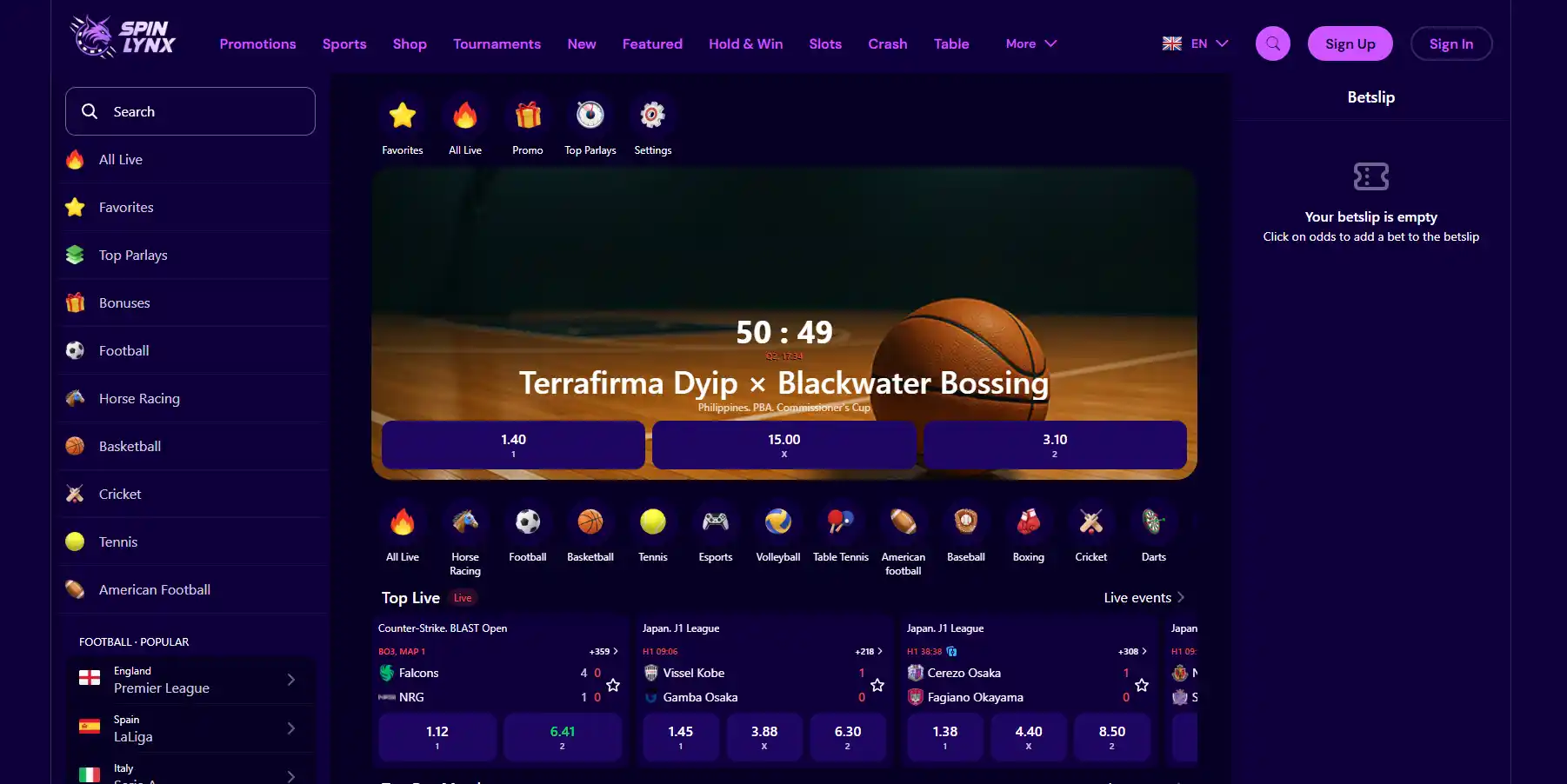Expand England Premier League entry
This screenshot has height=784, width=1567.
(x=190, y=680)
